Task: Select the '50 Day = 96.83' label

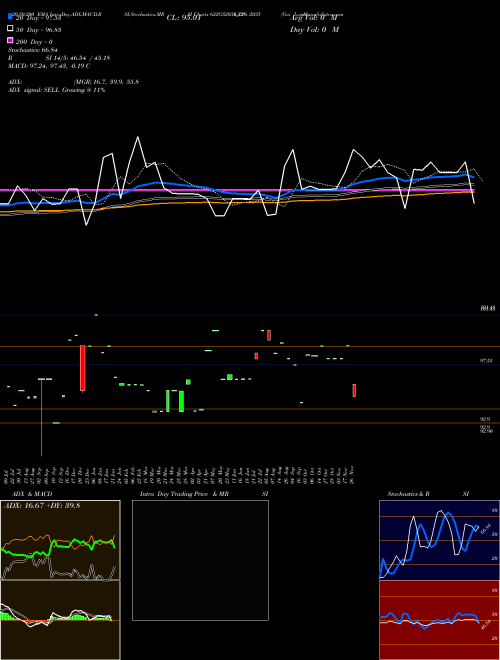Action: coord(38,30)
